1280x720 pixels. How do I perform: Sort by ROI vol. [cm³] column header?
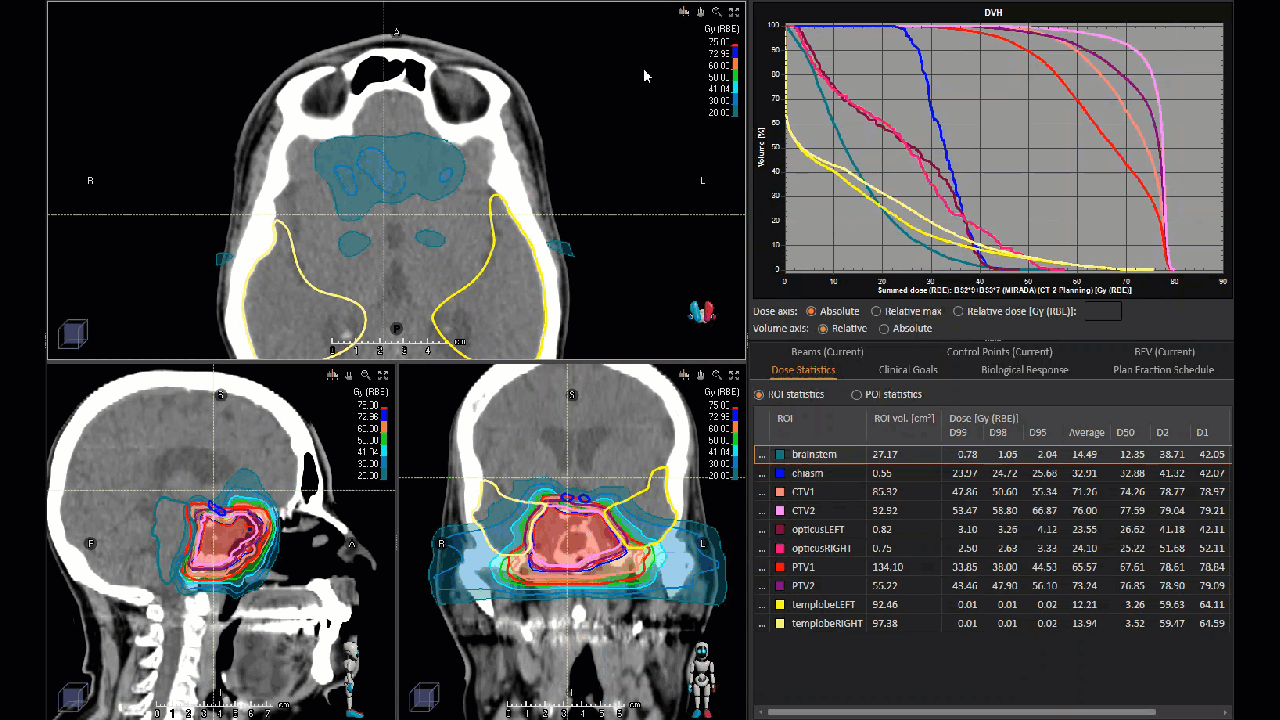904,419
